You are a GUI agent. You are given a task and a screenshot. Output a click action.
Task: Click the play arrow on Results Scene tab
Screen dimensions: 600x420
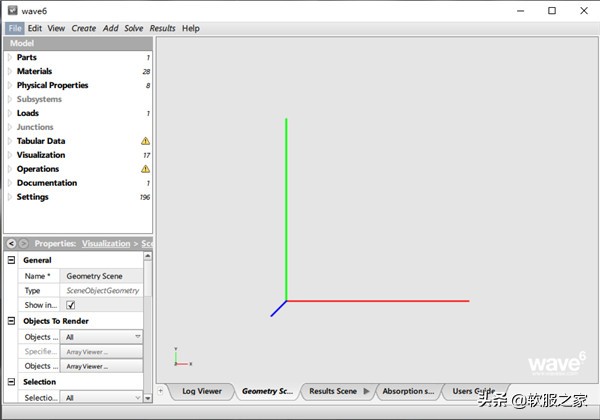pos(367,391)
